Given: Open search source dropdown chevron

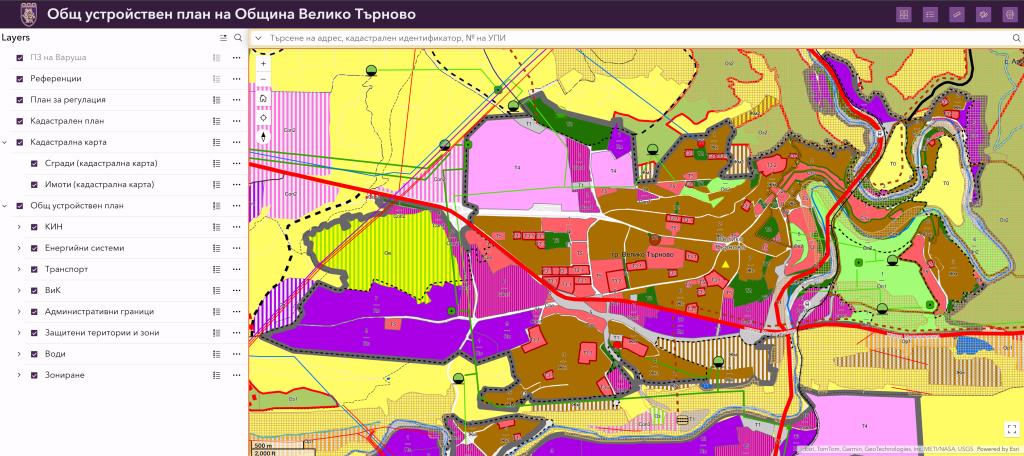Looking at the screenshot, I should point(259,39).
